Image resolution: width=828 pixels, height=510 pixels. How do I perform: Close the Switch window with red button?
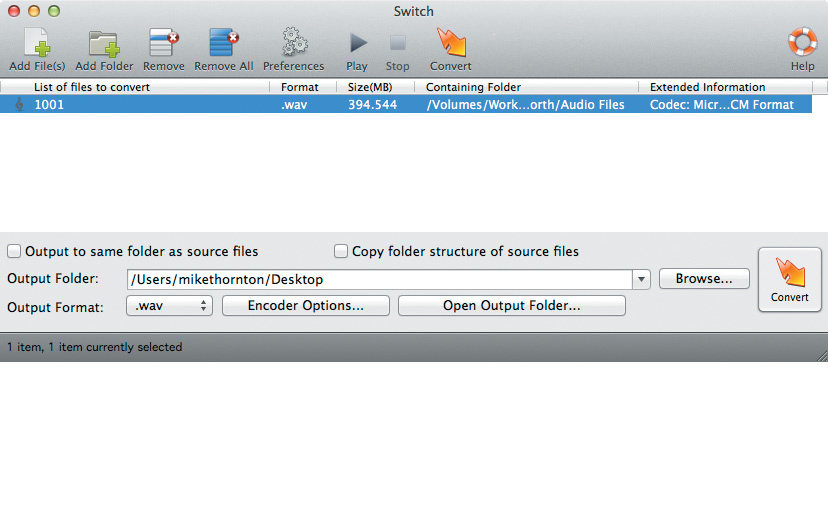[x=14, y=11]
